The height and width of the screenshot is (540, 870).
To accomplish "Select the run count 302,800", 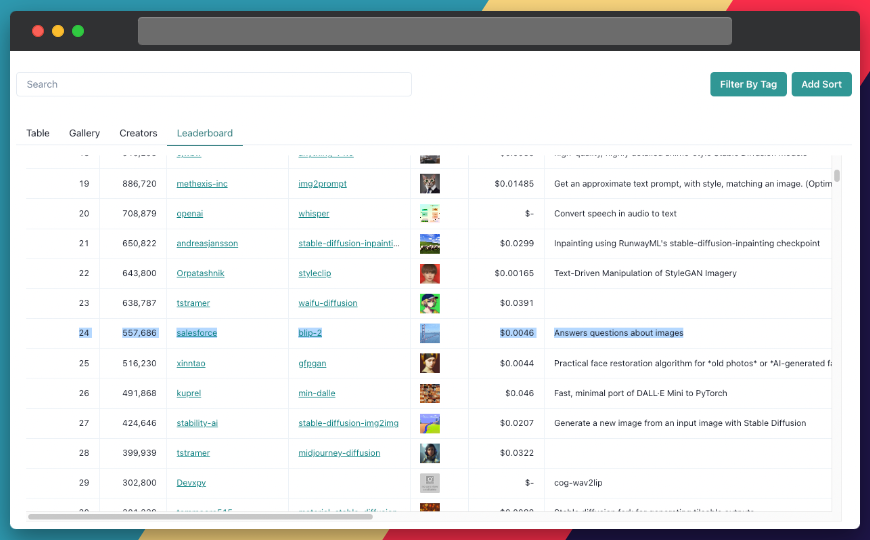I will tap(139, 483).
